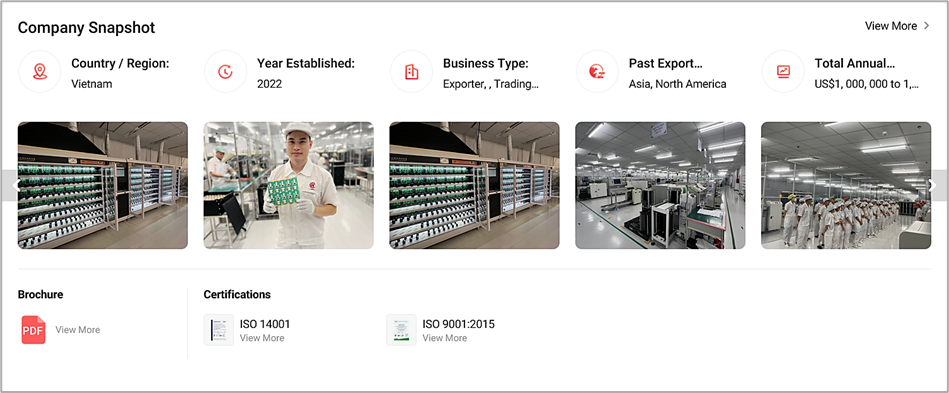Open the first photo of component storage racks
Image resolution: width=949 pixels, height=393 pixels.
click(x=103, y=185)
